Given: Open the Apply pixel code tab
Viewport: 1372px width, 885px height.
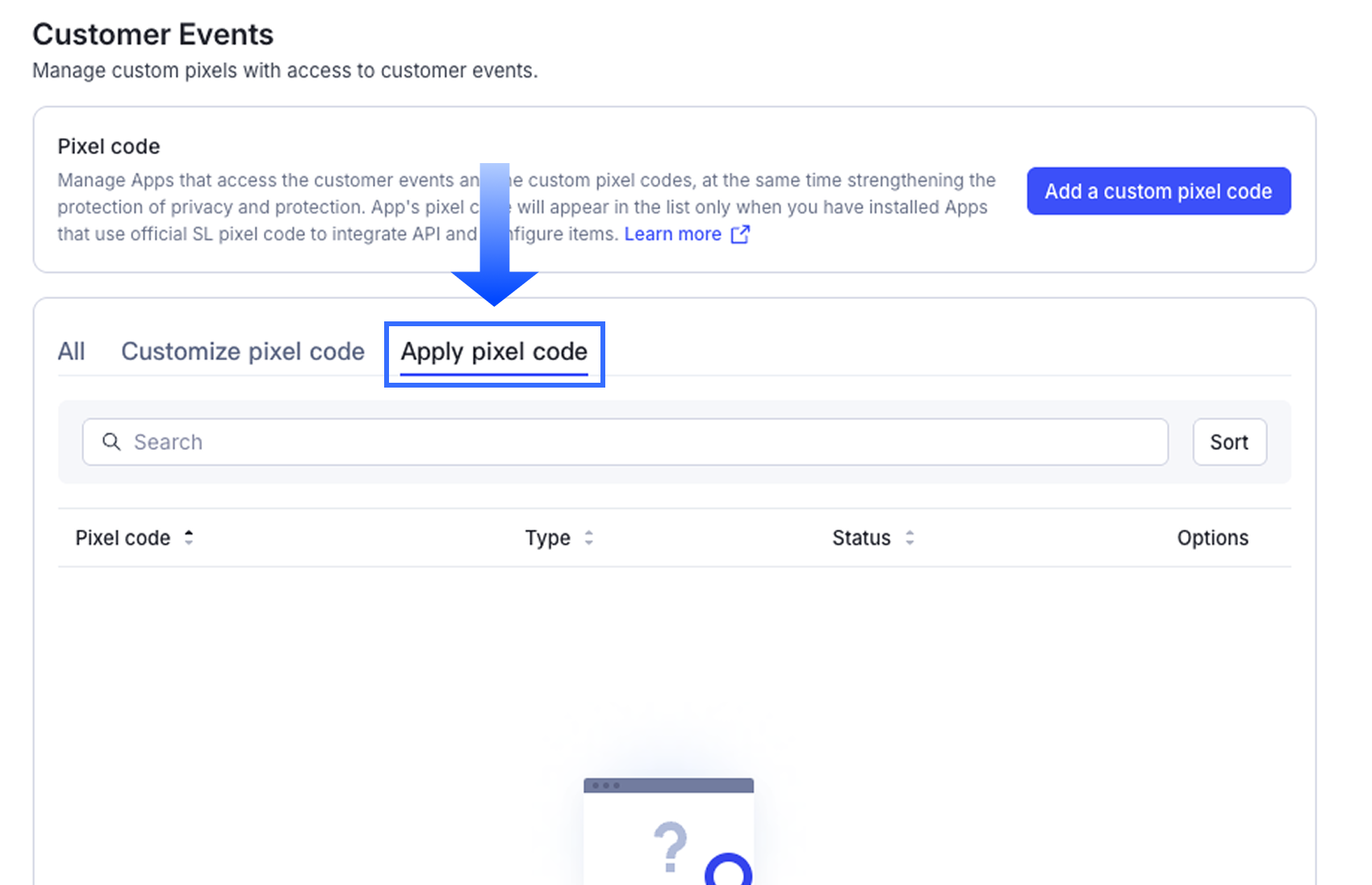Looking at the screenshot, I should click(494, 352).
